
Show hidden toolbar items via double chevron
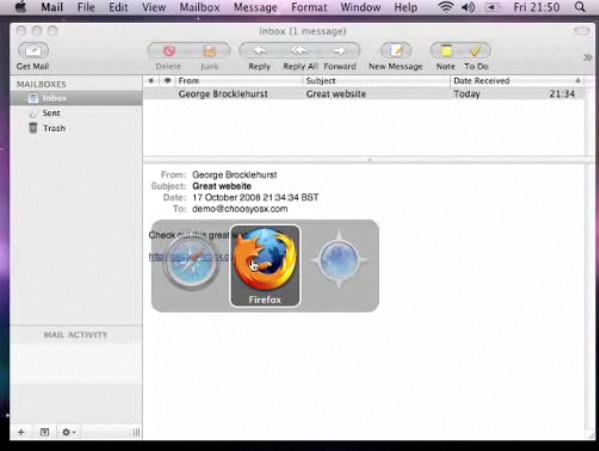(587, 58)
